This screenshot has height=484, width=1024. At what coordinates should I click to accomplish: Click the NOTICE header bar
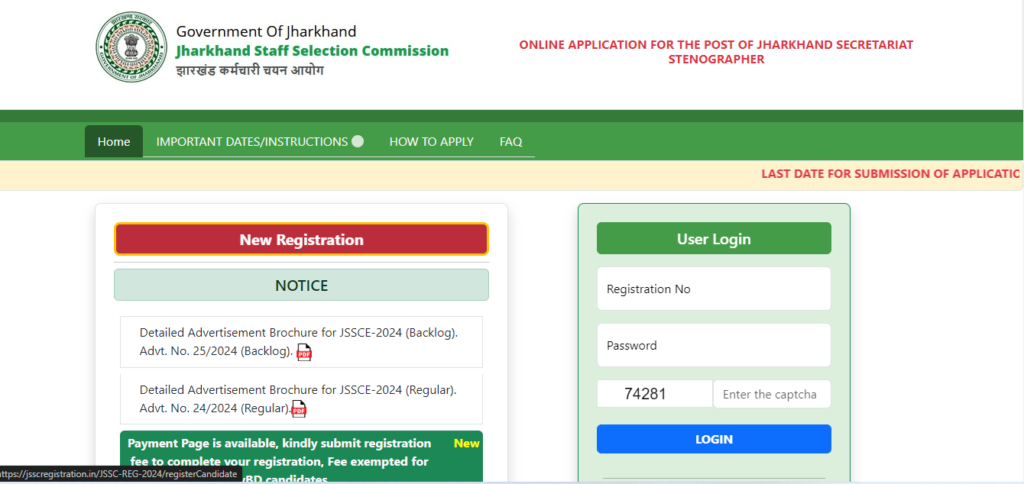(301, 285)
